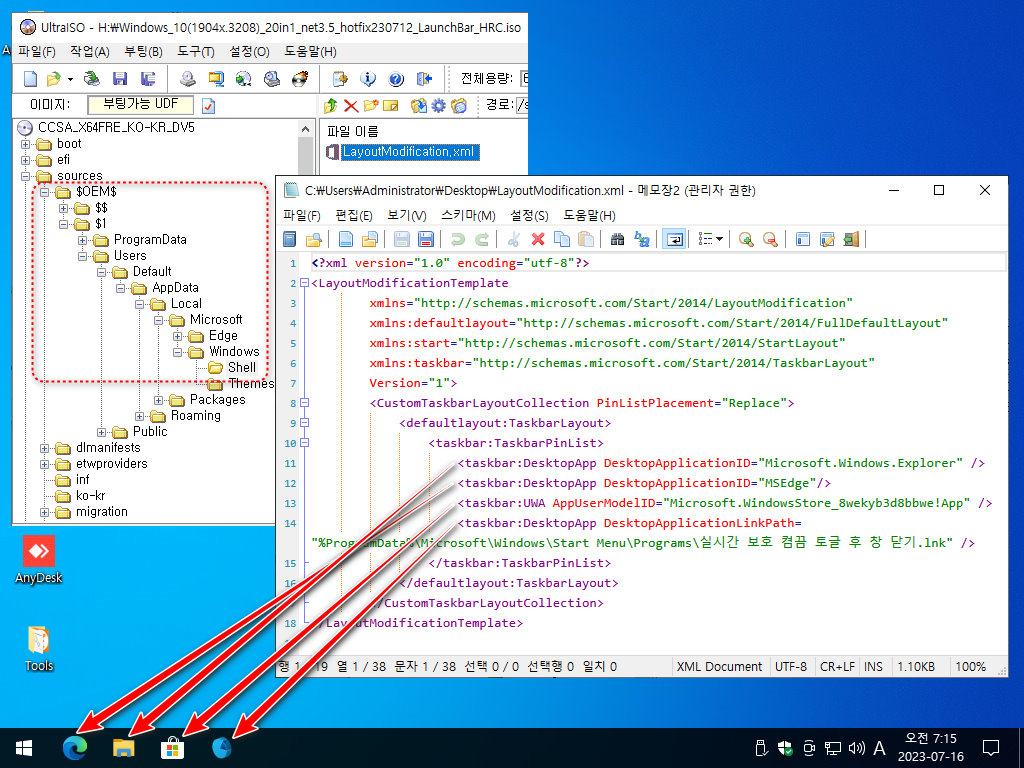Click the Find binoculars icon in Notepad2
This screenshot has width=1024, height=768.
[x=617, y=240]
